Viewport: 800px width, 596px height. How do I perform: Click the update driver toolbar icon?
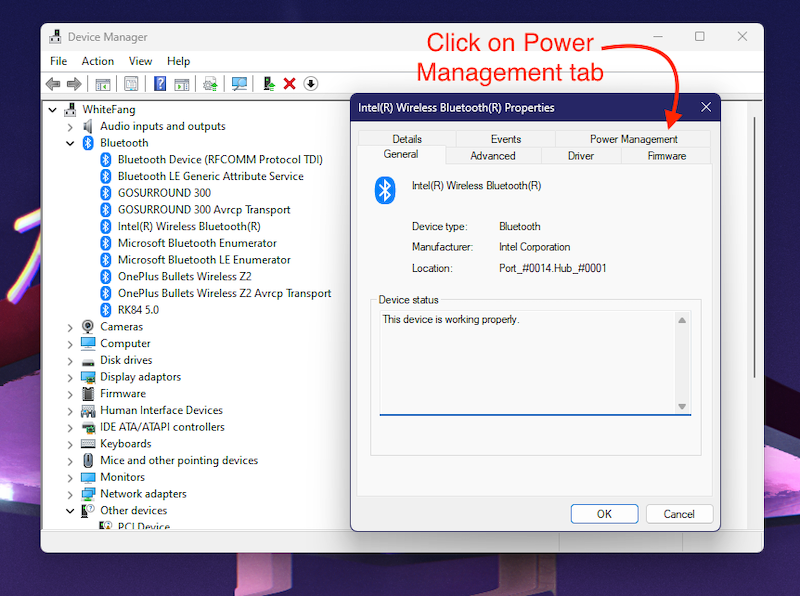point(209,84)
